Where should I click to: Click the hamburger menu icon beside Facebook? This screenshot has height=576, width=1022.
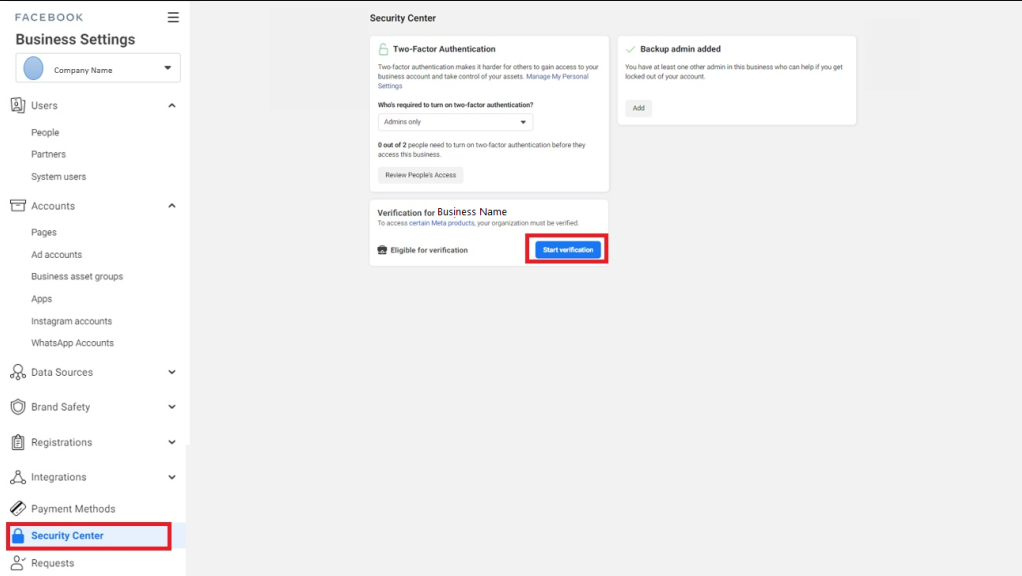coord(173,17)
